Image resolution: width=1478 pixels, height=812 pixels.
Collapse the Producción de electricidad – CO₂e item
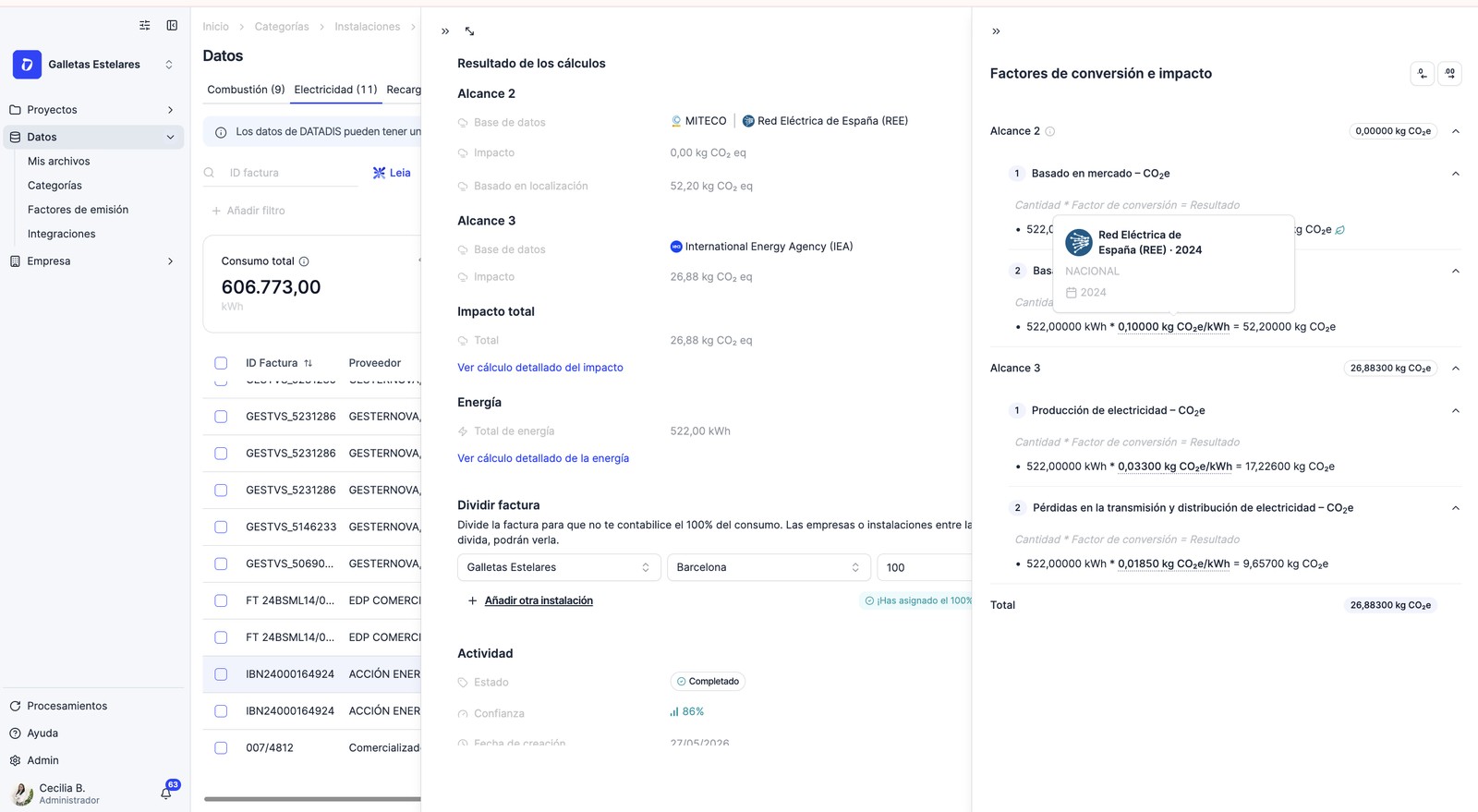coord(1456,410)
